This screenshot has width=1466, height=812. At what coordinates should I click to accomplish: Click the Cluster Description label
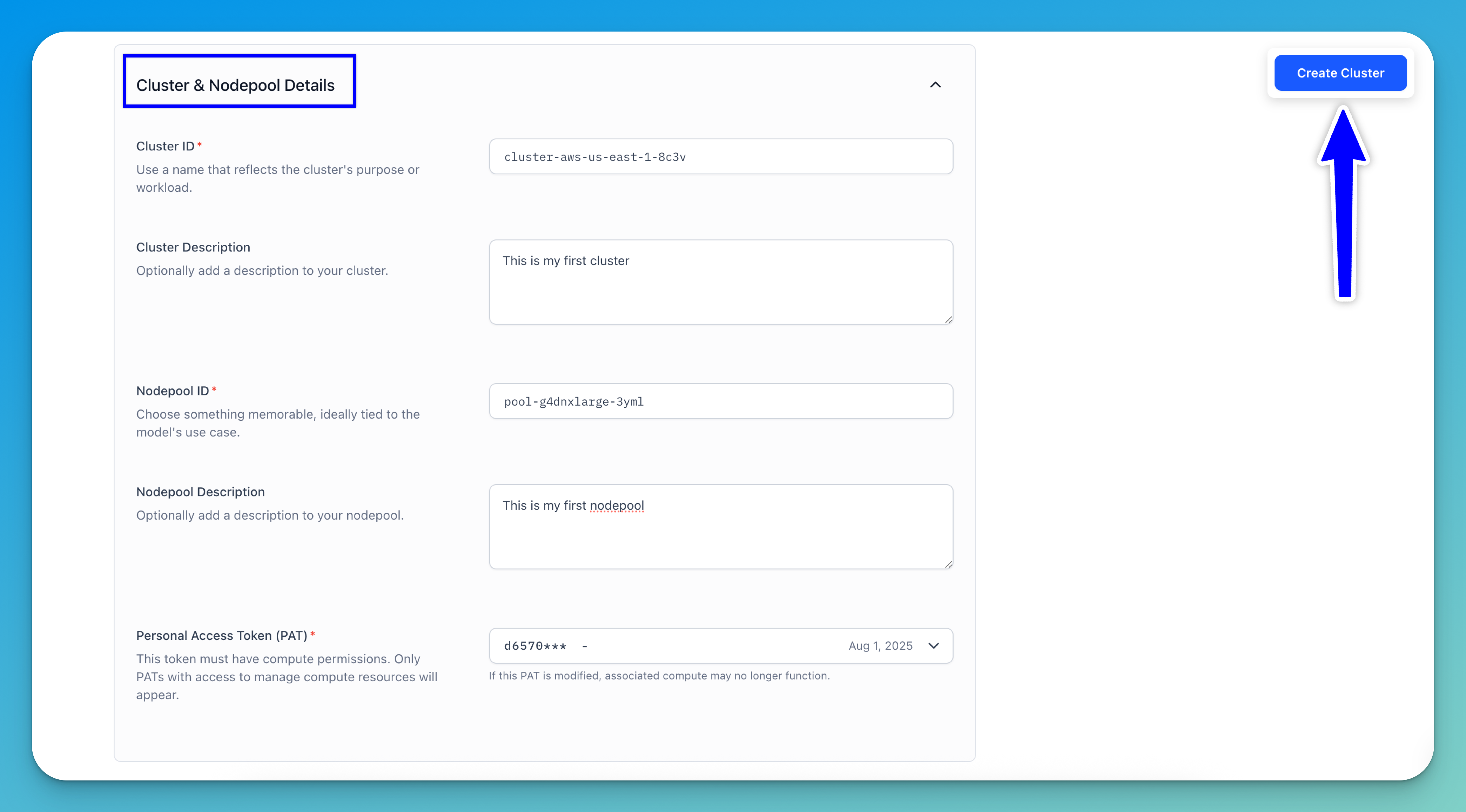click(193, 247)
